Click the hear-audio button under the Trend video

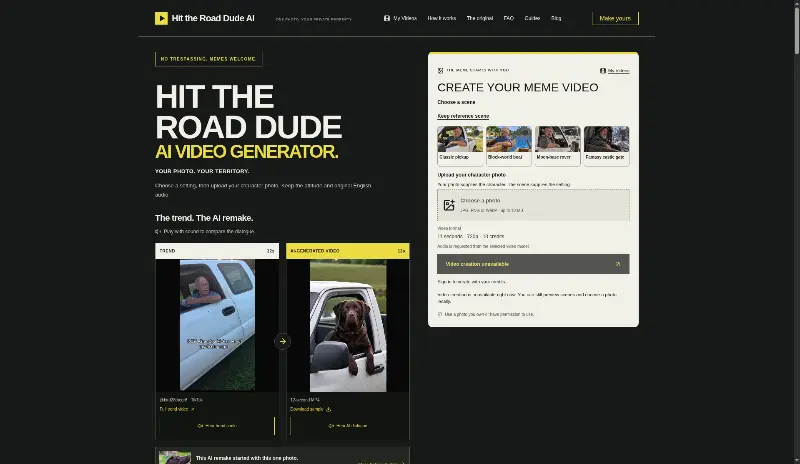pos(217,426)
